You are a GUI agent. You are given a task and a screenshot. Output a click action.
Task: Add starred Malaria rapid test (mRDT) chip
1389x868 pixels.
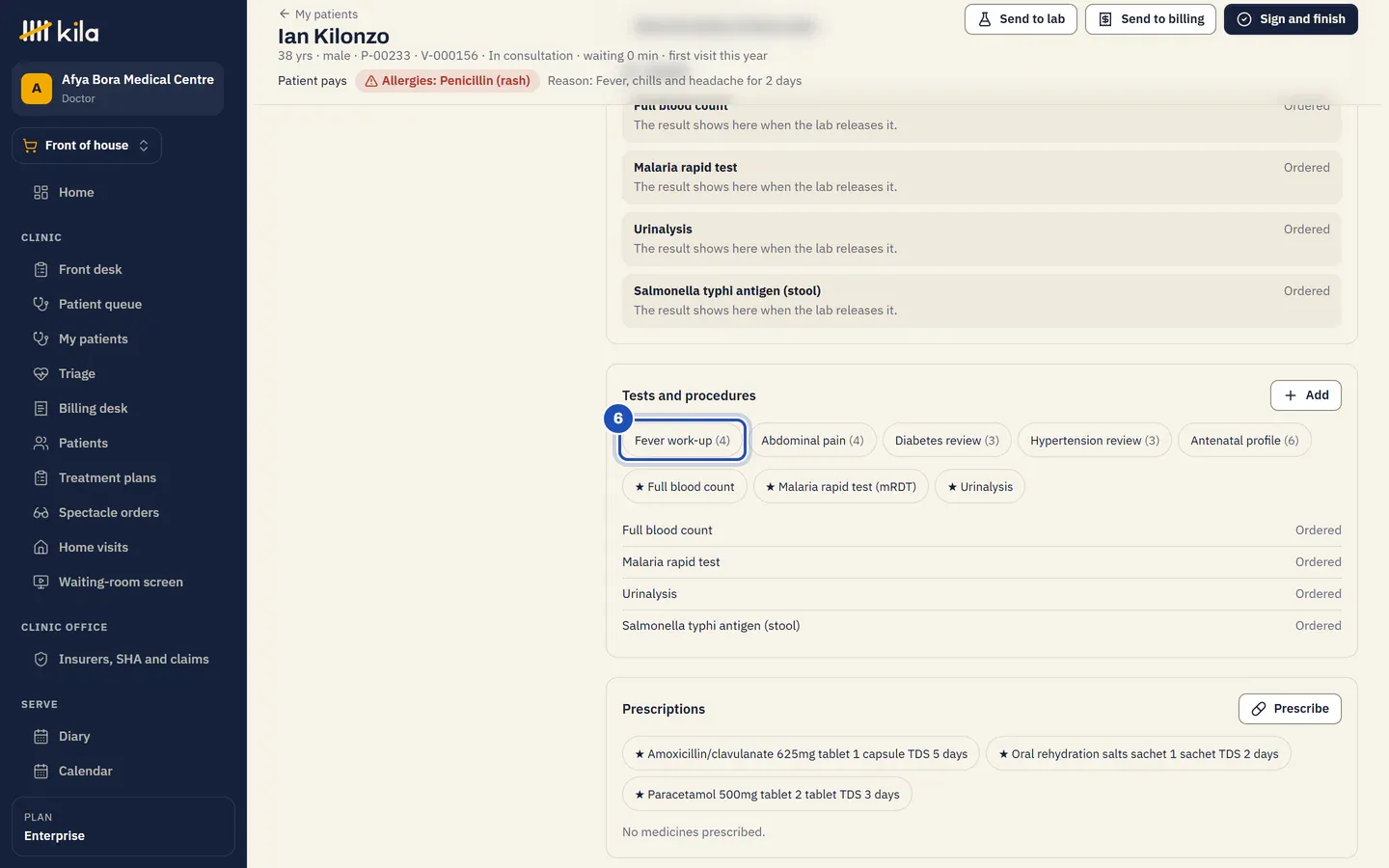(841, 487)
